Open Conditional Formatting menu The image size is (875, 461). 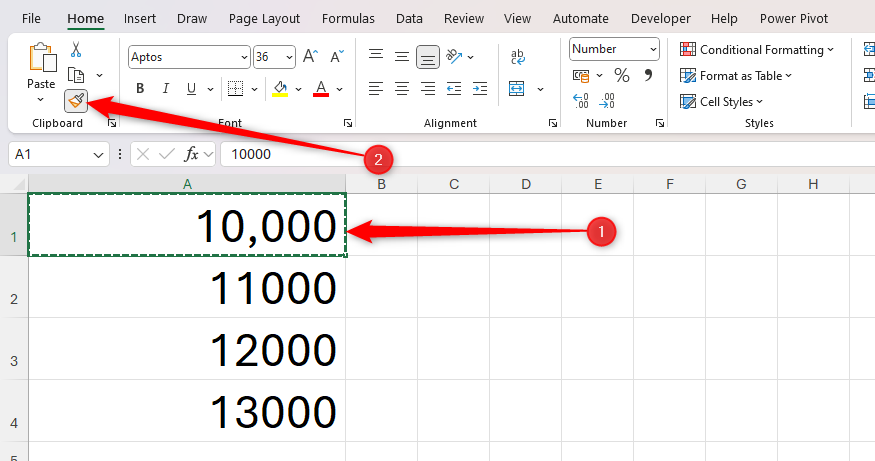757,49
